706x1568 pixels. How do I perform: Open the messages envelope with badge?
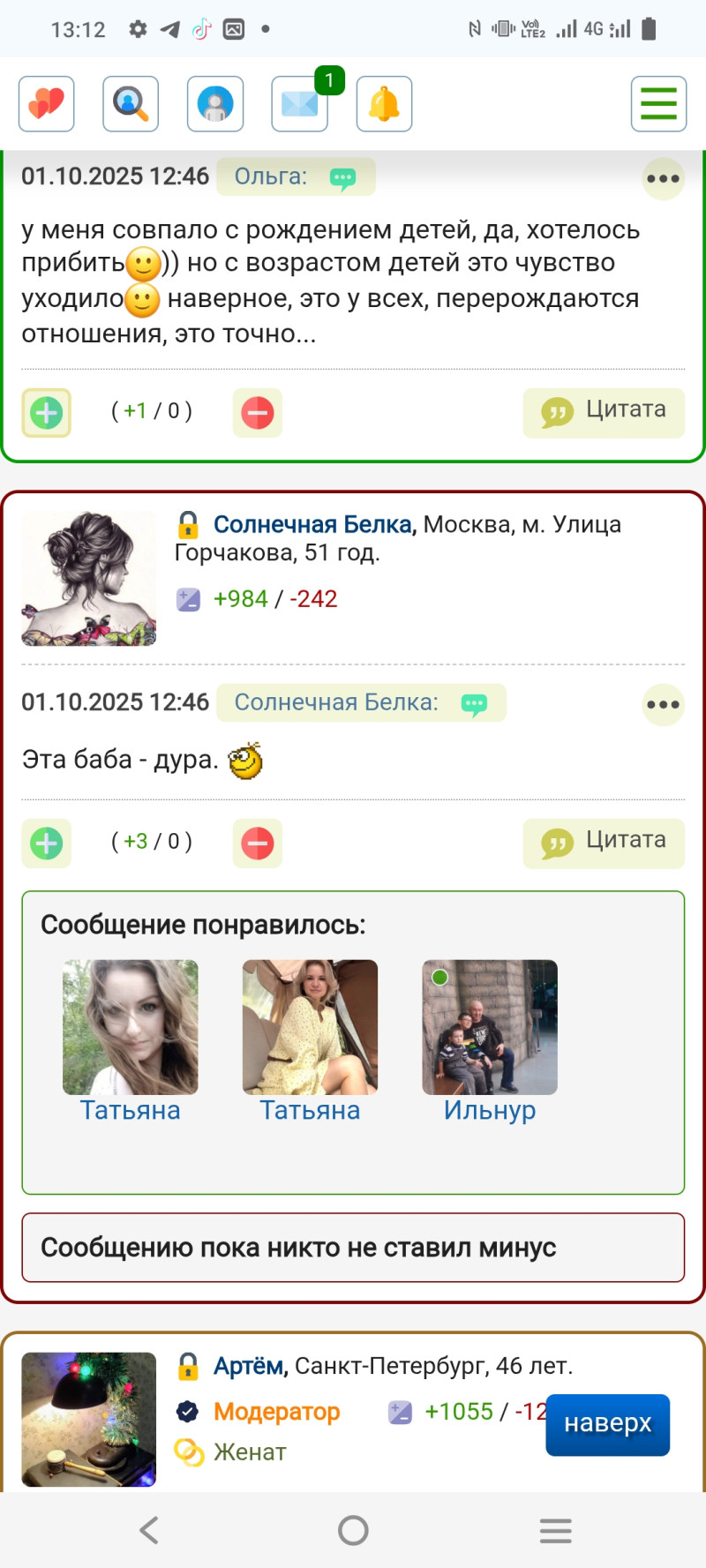coord(300,104)
